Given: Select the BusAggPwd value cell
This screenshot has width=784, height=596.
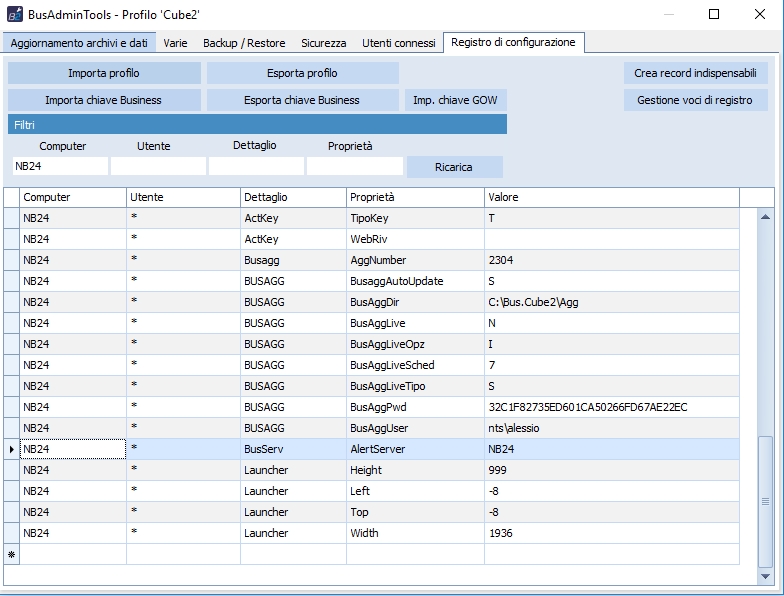Looking at the screenshot, I should coord(610,407).
